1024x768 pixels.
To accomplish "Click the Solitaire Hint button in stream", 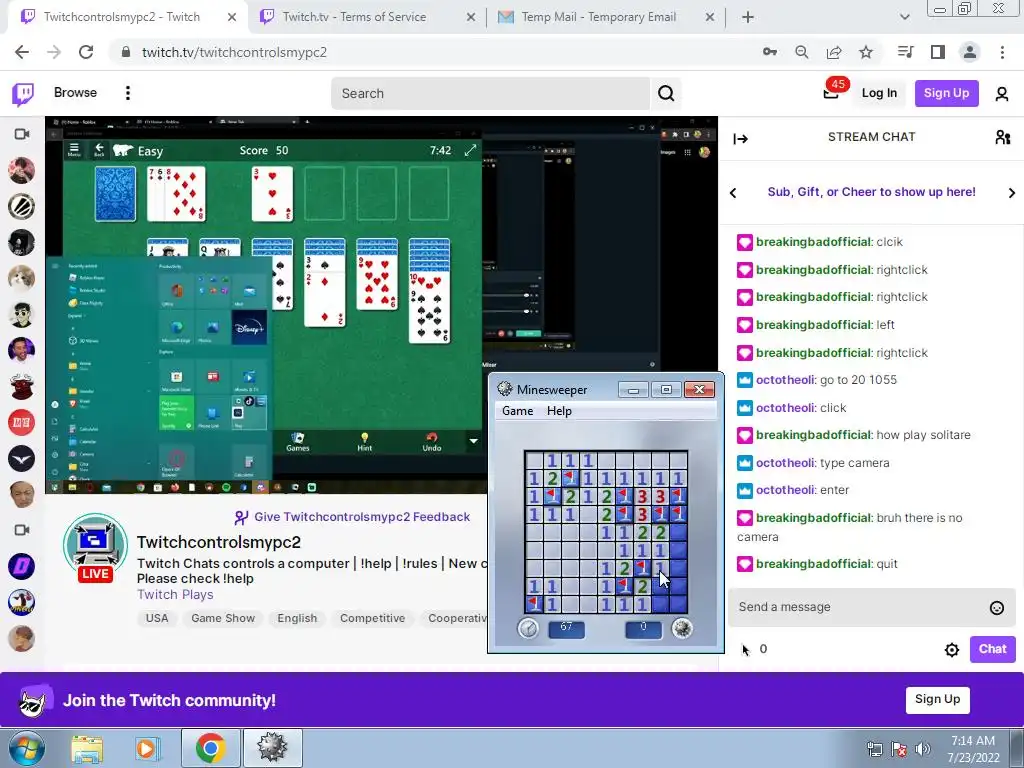I will pos(364,442).
